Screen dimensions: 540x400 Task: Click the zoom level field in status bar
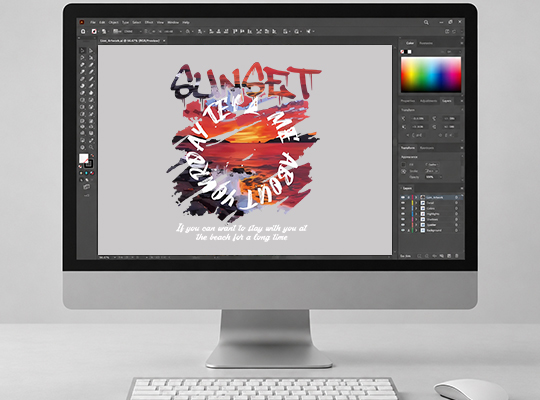pyautogui.click(x=104, y=257)
